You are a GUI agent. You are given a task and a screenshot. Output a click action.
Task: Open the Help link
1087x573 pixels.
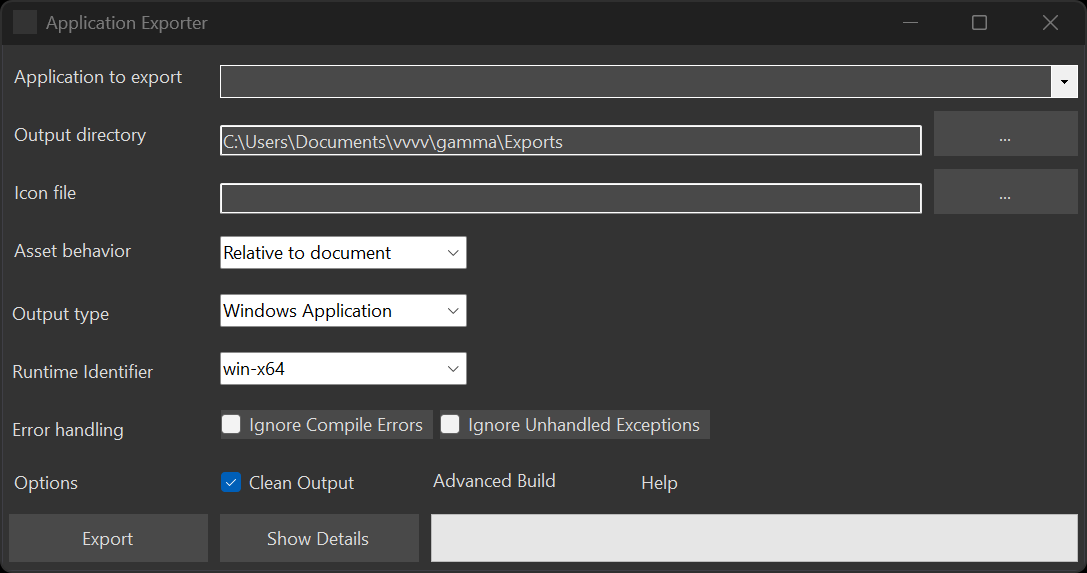pos(659,483)
